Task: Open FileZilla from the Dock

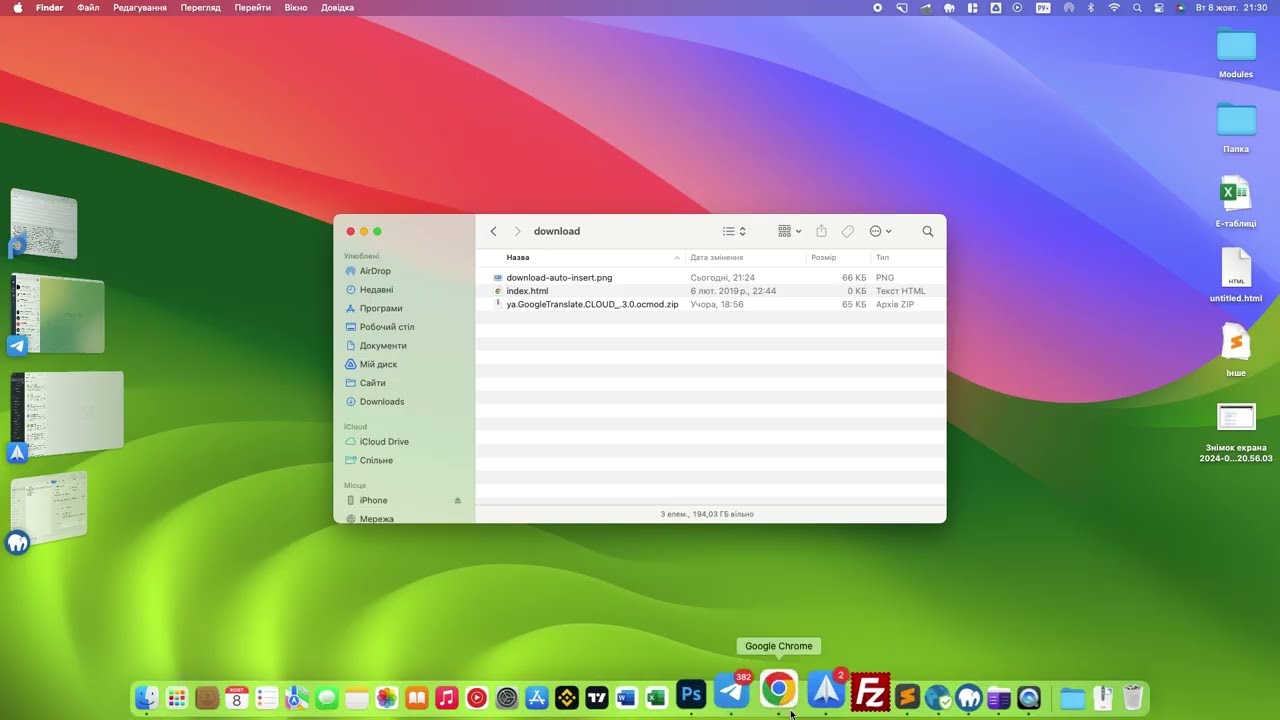Action: click(870, 692)
